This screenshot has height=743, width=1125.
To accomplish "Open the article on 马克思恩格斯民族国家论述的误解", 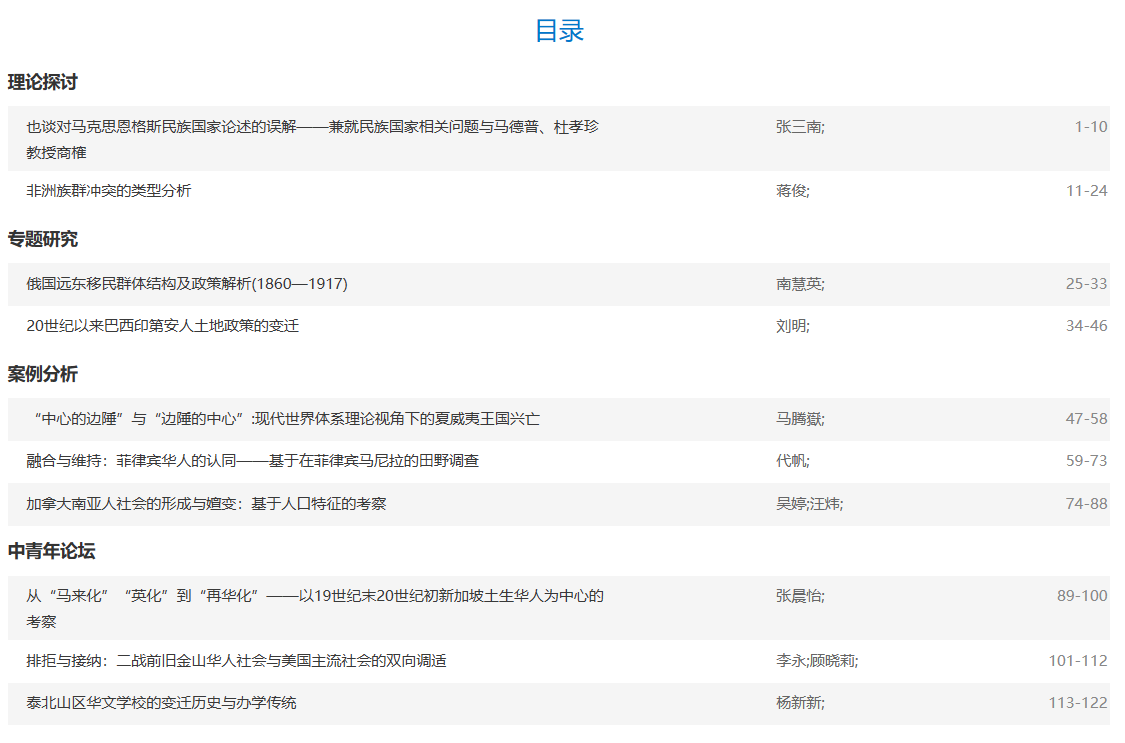I will [312, 127].
